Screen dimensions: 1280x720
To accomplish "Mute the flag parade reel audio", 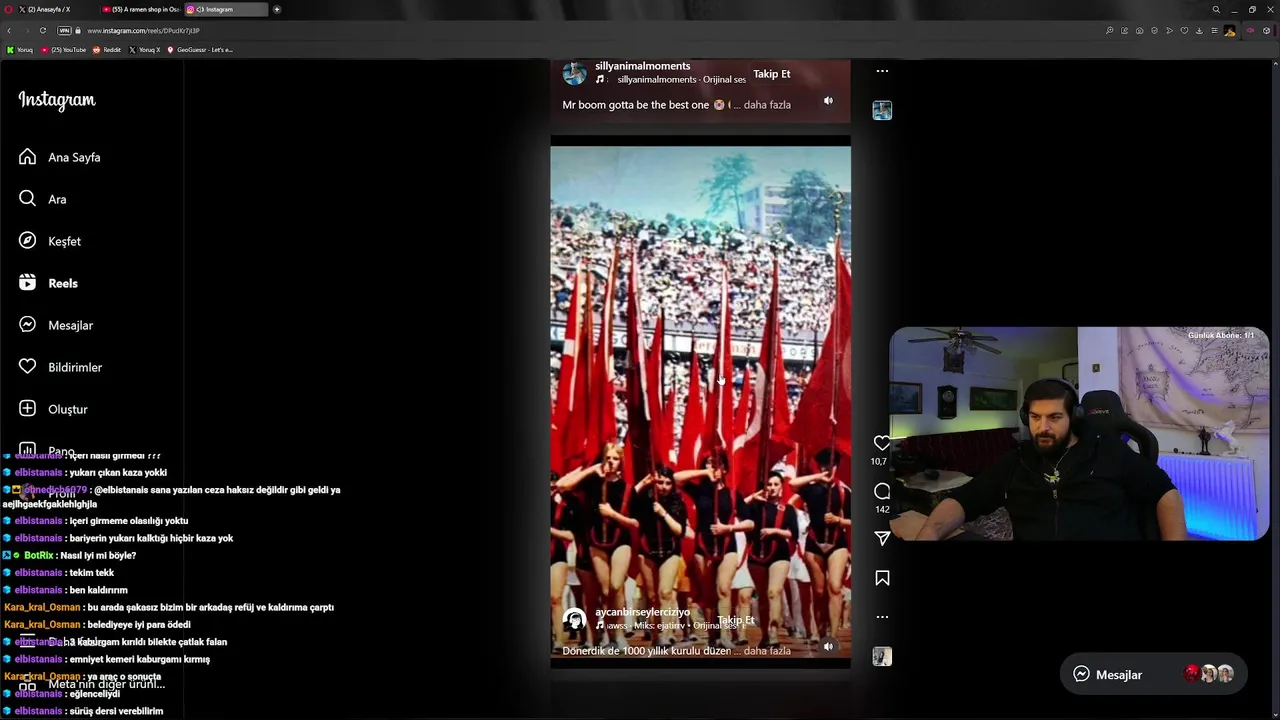I will tap(828, 647).
